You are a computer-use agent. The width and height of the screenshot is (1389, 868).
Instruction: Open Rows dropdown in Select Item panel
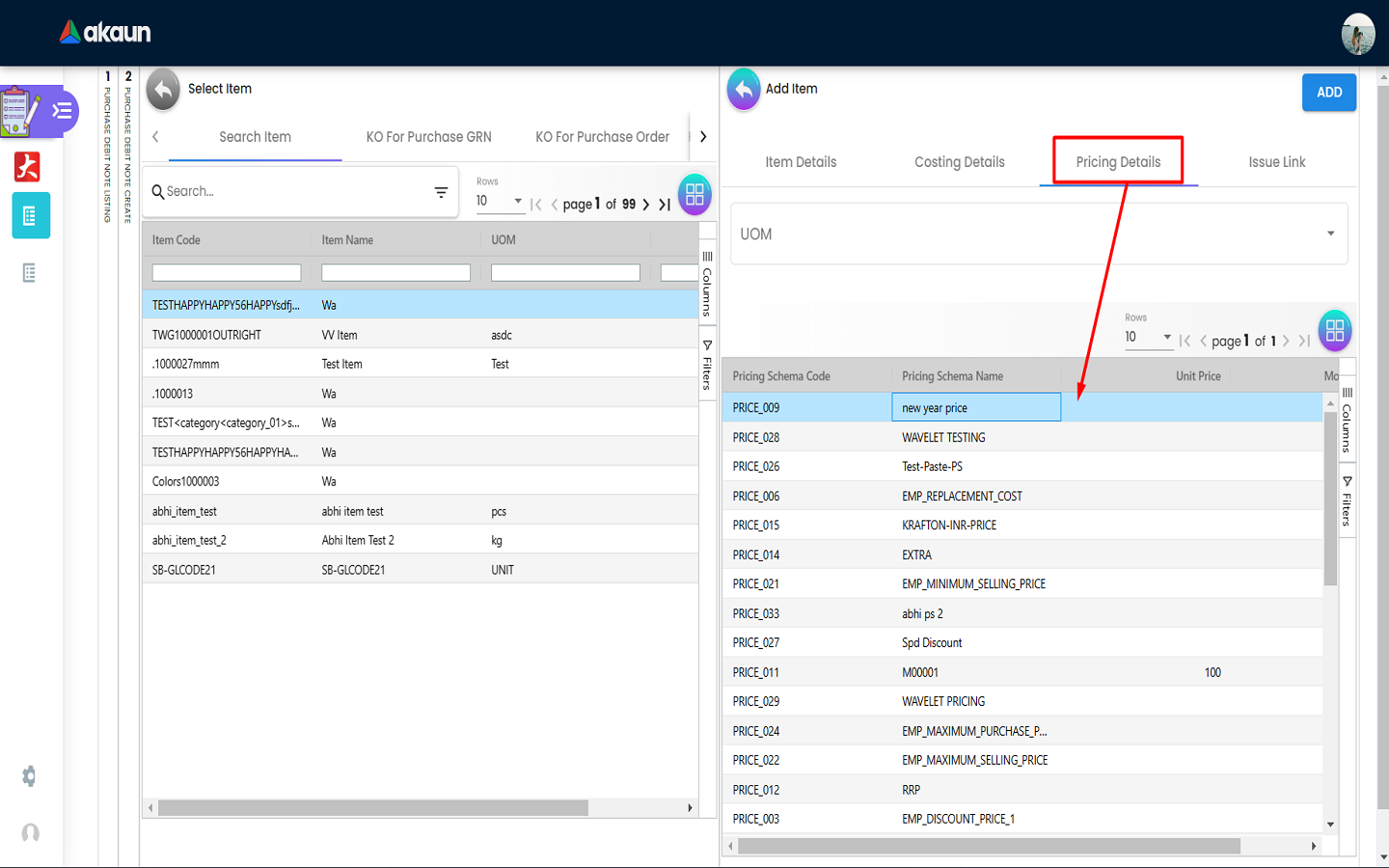point(499,201)
